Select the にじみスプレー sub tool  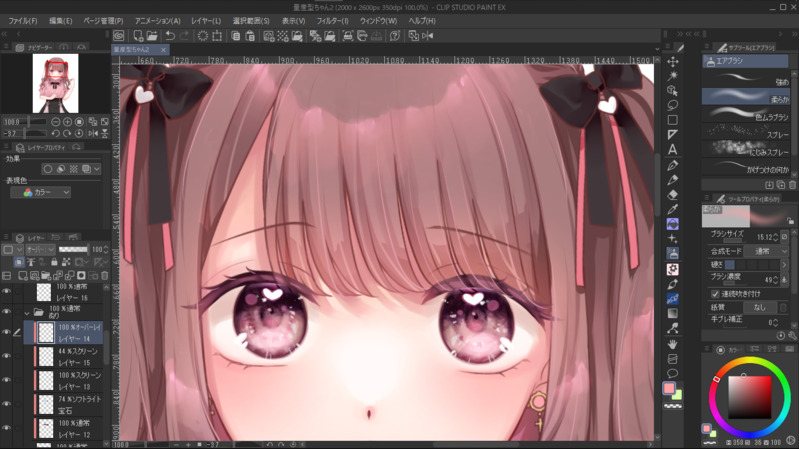pyautogui.click(x=747, y=149)
